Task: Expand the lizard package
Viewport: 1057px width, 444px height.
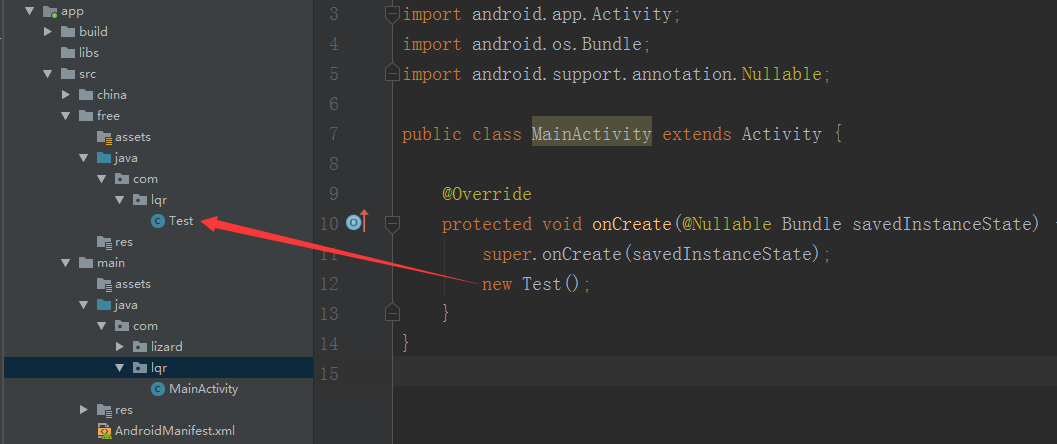Action: (119, 346)
